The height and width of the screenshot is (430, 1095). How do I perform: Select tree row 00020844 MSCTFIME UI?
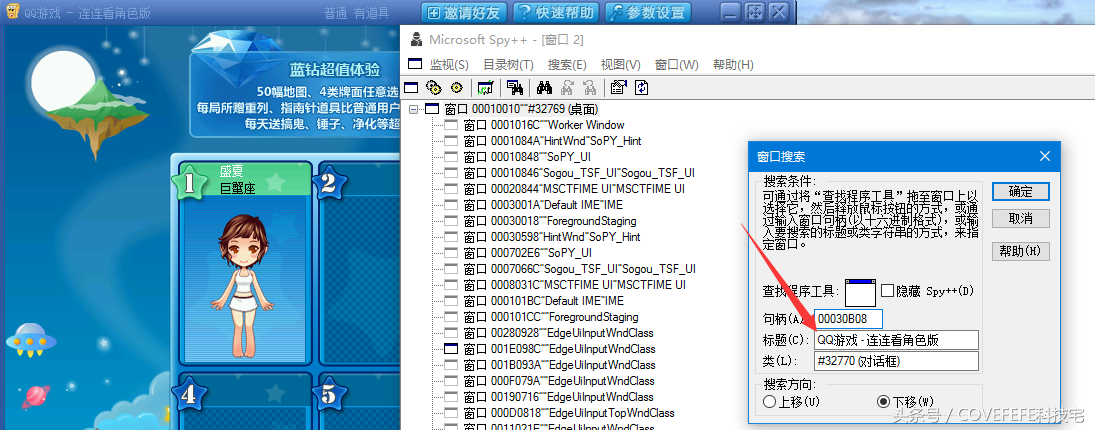coord(573,189)
